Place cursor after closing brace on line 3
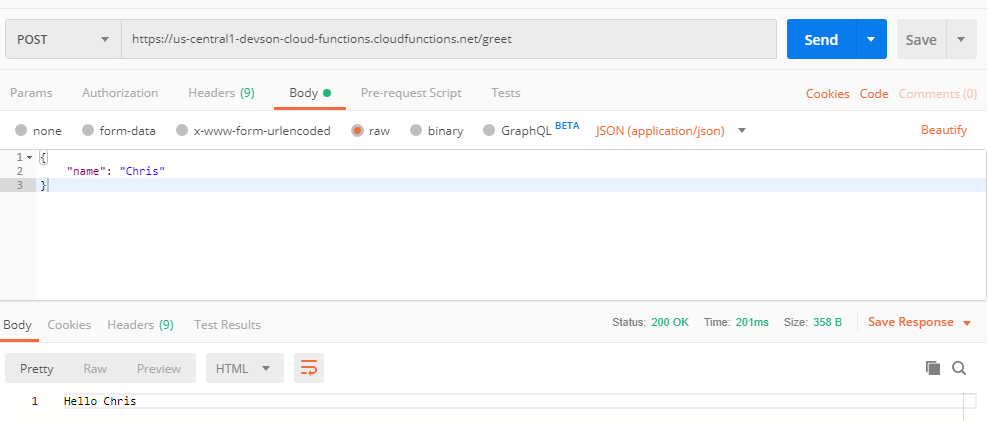 pyautogui.click(x=48, y=185)
